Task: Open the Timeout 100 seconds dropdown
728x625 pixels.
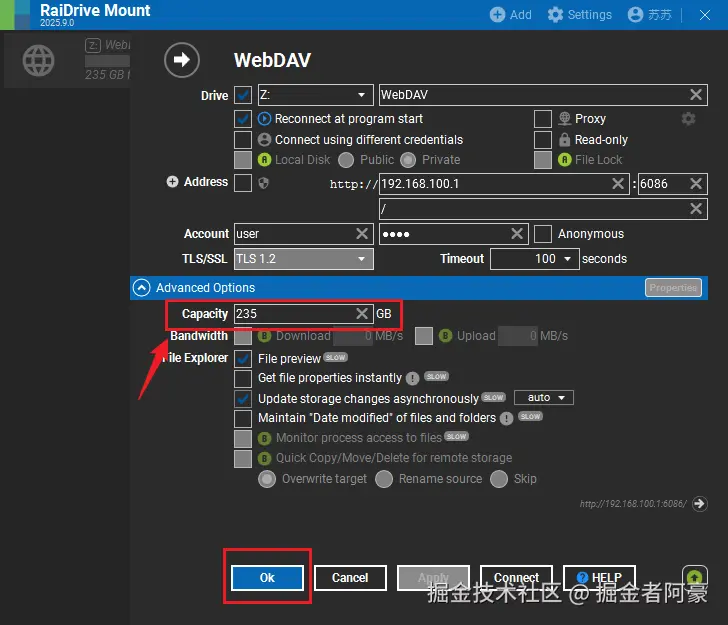Action: [x=534, y=259]
